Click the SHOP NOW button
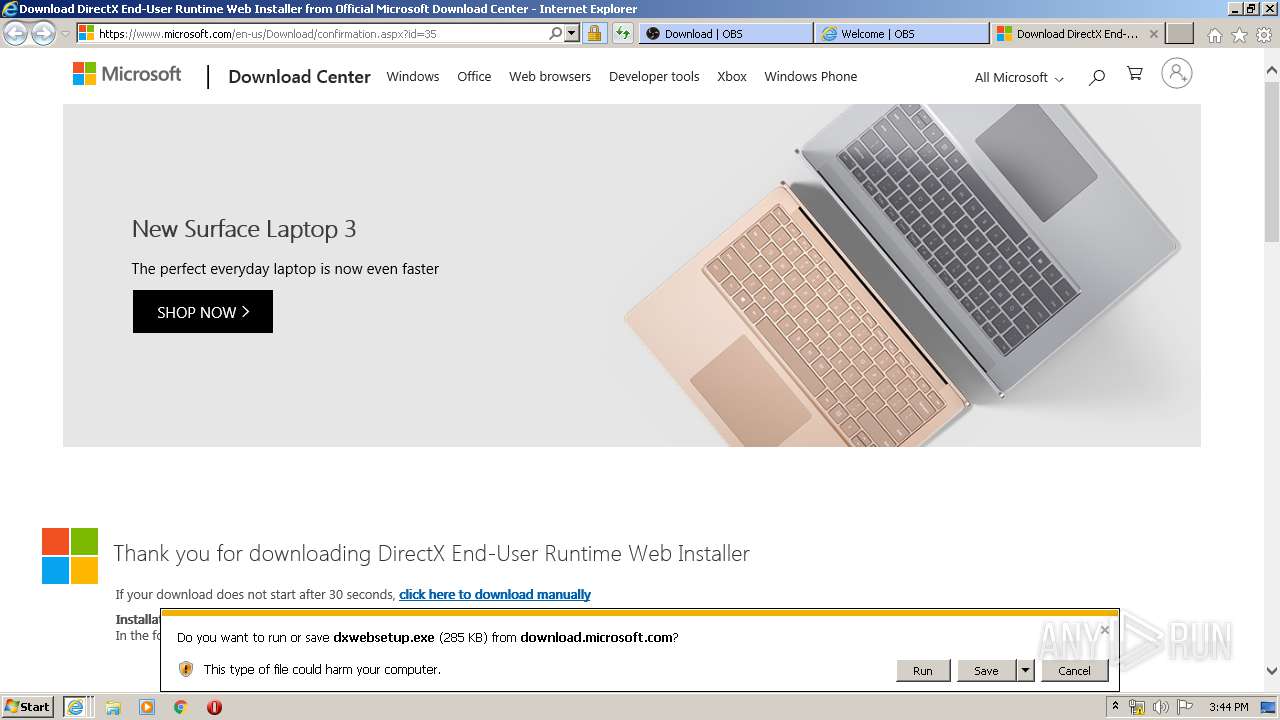 click(x=203, y=312)
